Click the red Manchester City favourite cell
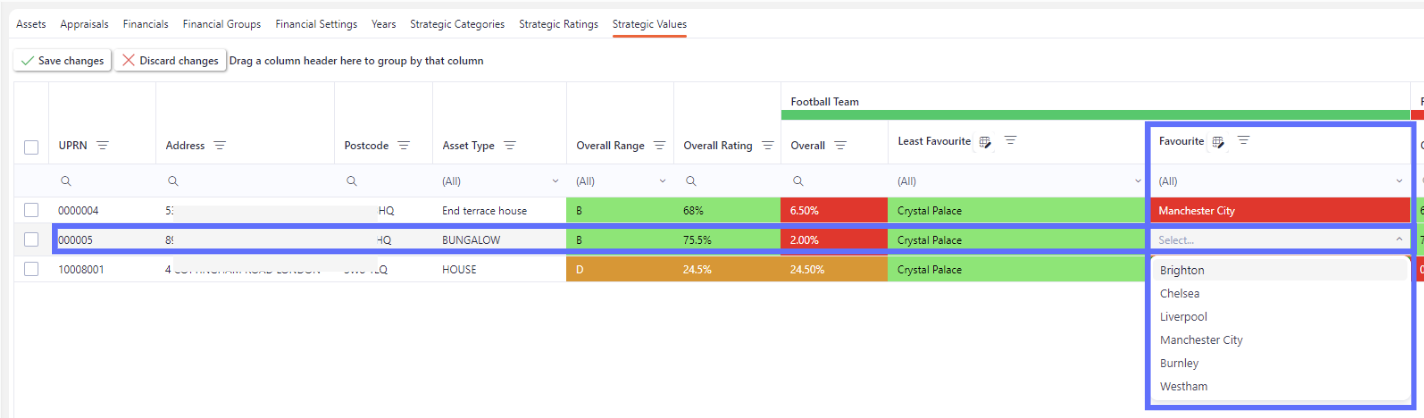 coord(1281,211)
